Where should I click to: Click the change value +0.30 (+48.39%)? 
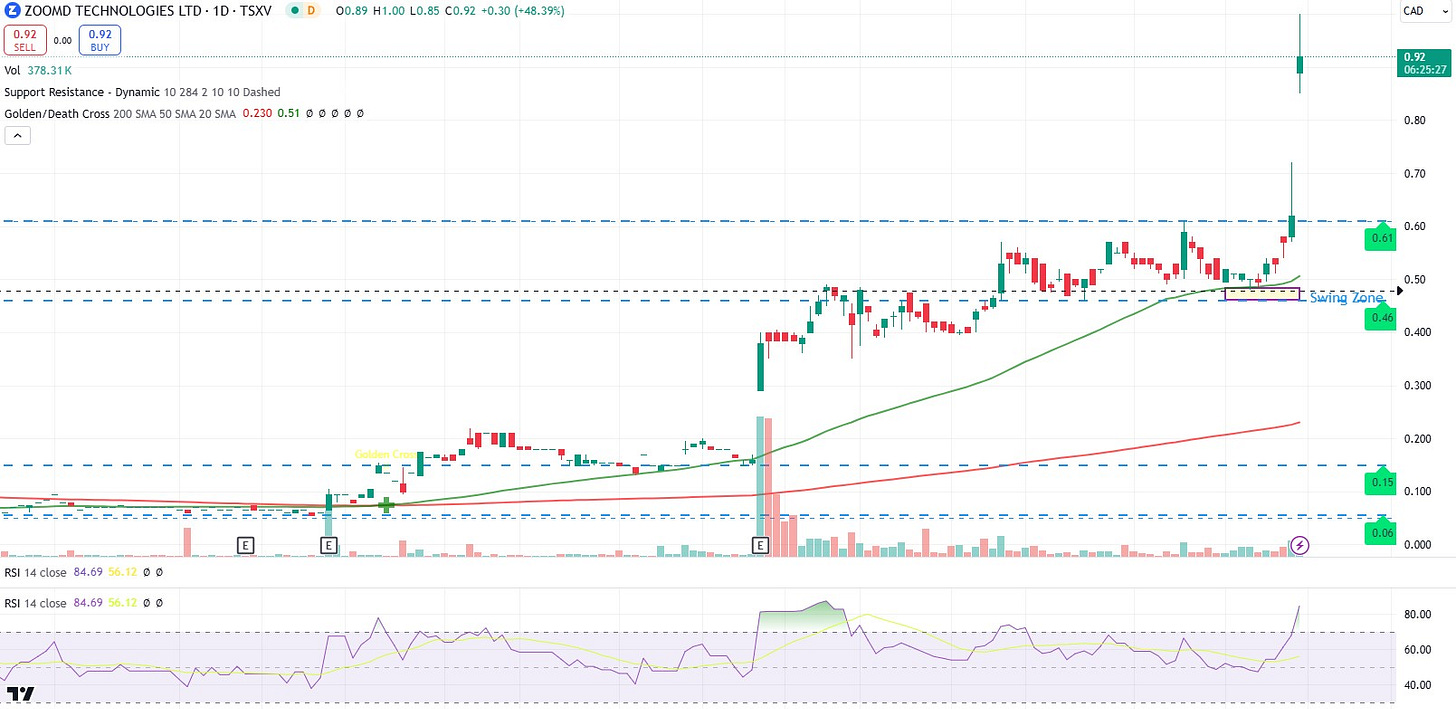(x=521, y=11)
